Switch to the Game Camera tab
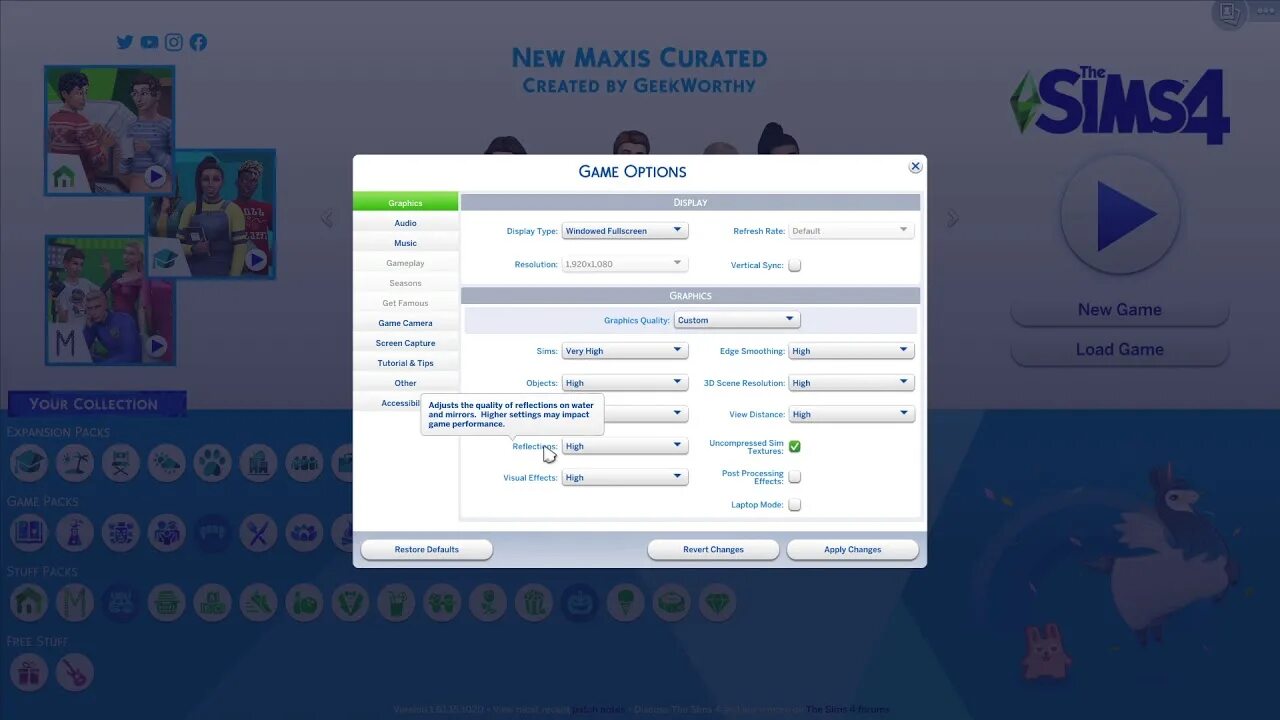 [x=405, y=323]
